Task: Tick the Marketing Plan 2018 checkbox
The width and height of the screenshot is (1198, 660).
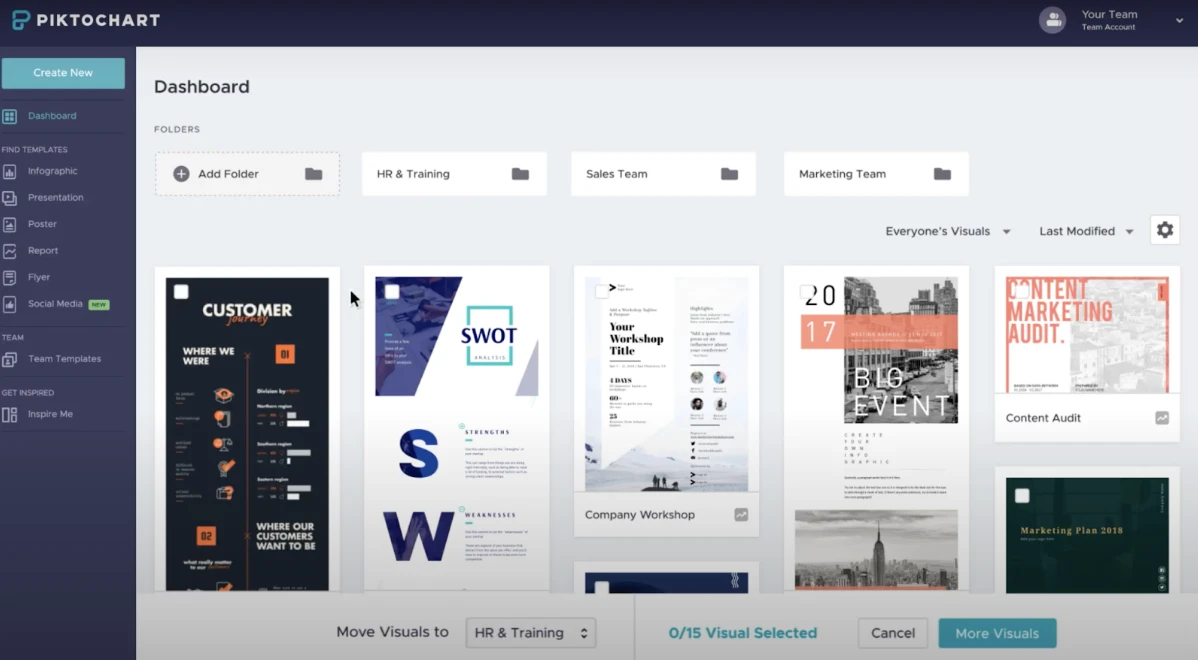Action: pos(1022,496)
